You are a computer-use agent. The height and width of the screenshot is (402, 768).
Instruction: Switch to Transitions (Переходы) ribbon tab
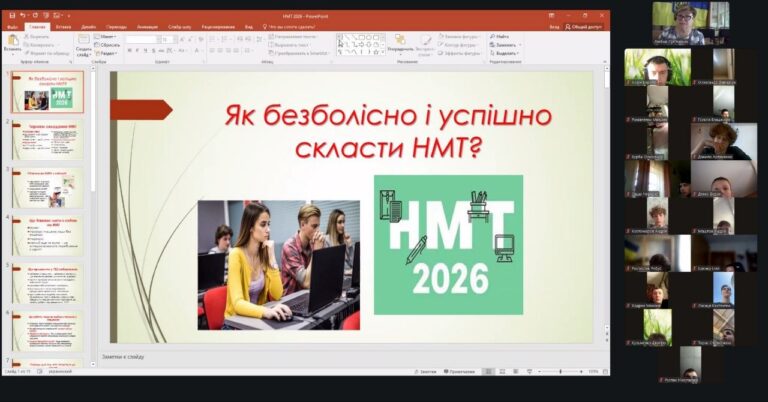point(117,27)
